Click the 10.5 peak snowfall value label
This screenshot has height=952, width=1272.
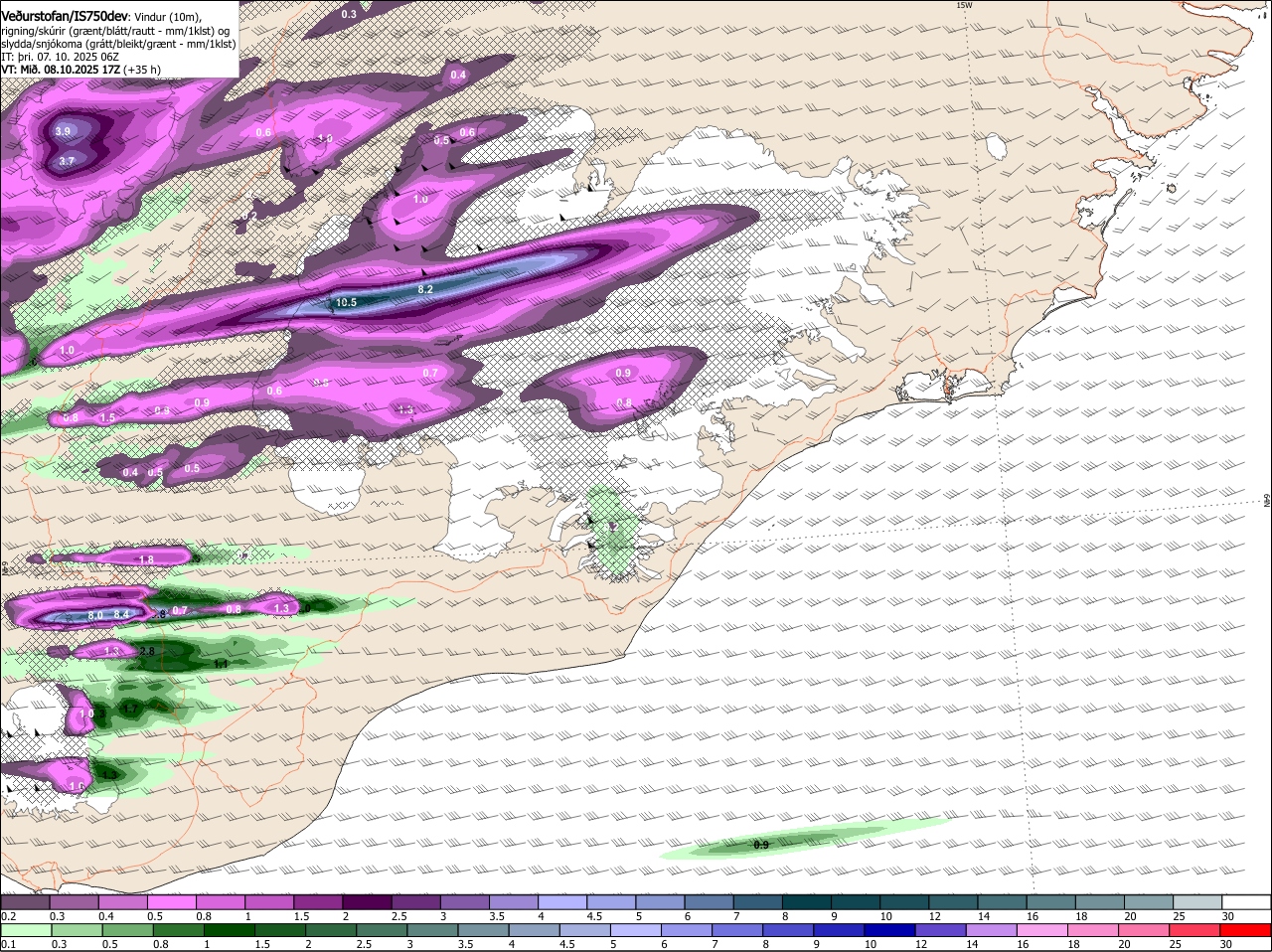(x=346, y=302)
